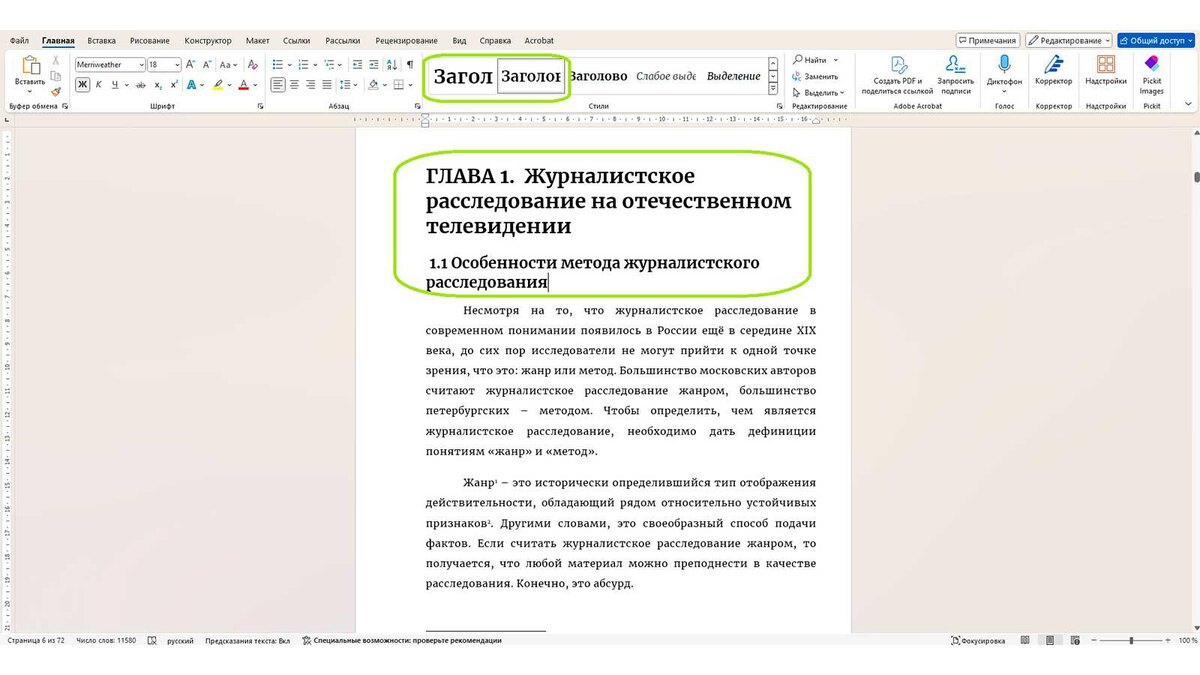Select the subscript formatting icon
Screen dimensions: 1200x675
pyautogui.click(x=157, y=84)
